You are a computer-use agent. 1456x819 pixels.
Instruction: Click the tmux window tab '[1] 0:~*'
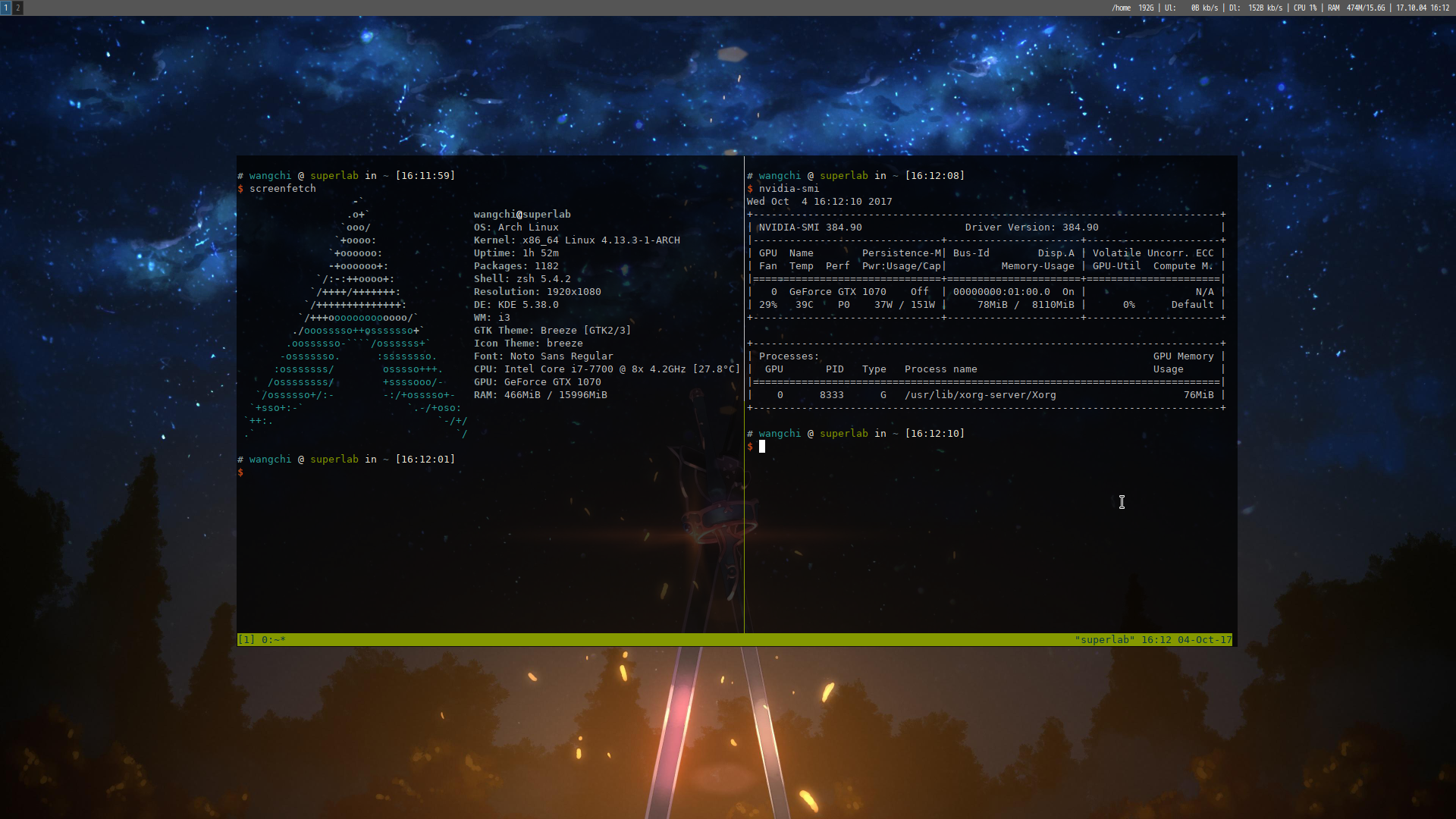(262, 640)
